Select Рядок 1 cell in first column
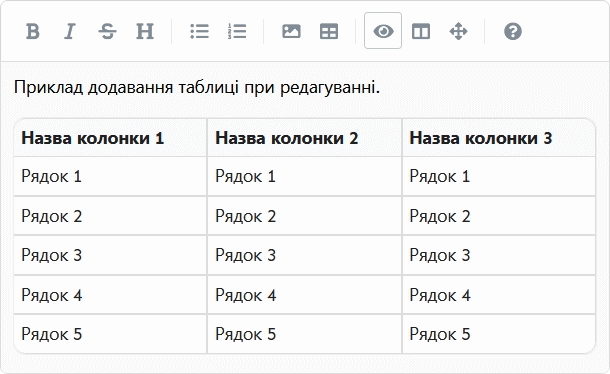The height and width of the screenshot is (374, 610). (x=110, y=176)
